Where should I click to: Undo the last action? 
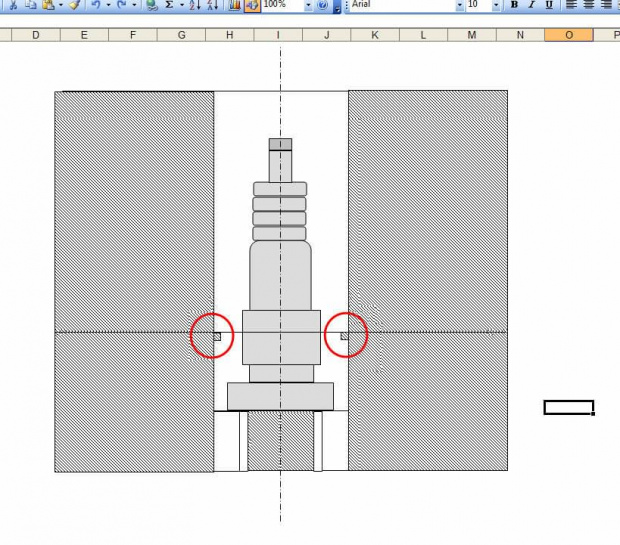coord(96,5)
